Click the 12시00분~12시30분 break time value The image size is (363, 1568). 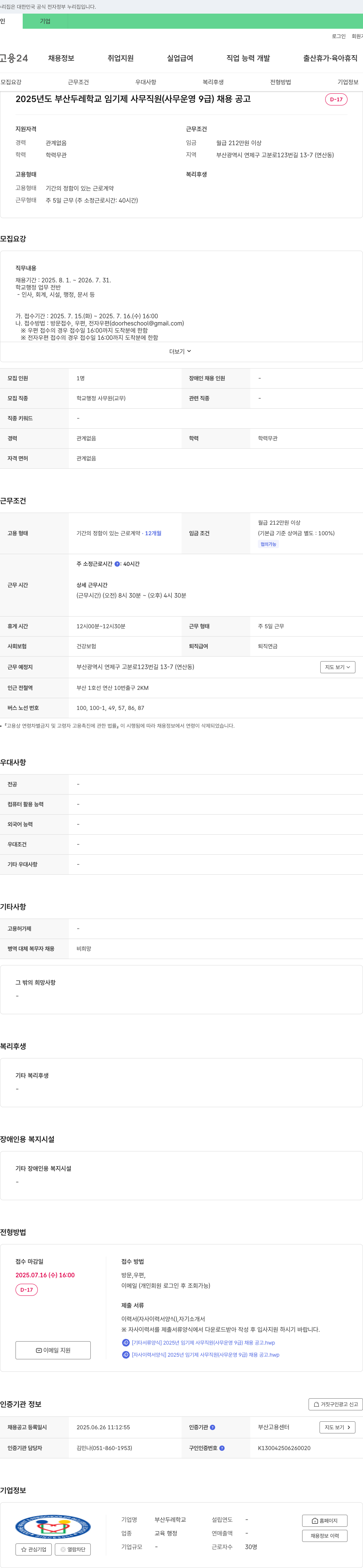click(x=101, y=626)
